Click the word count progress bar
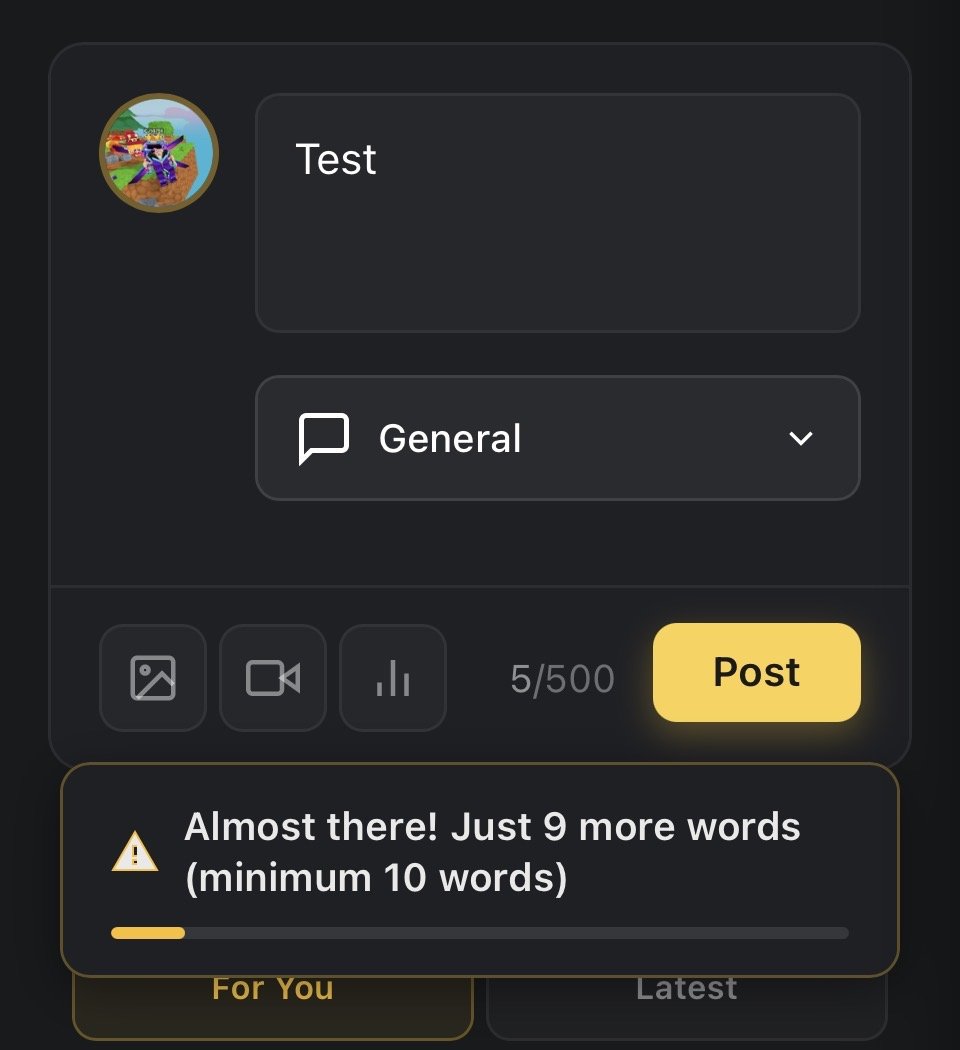 [479, 932]
